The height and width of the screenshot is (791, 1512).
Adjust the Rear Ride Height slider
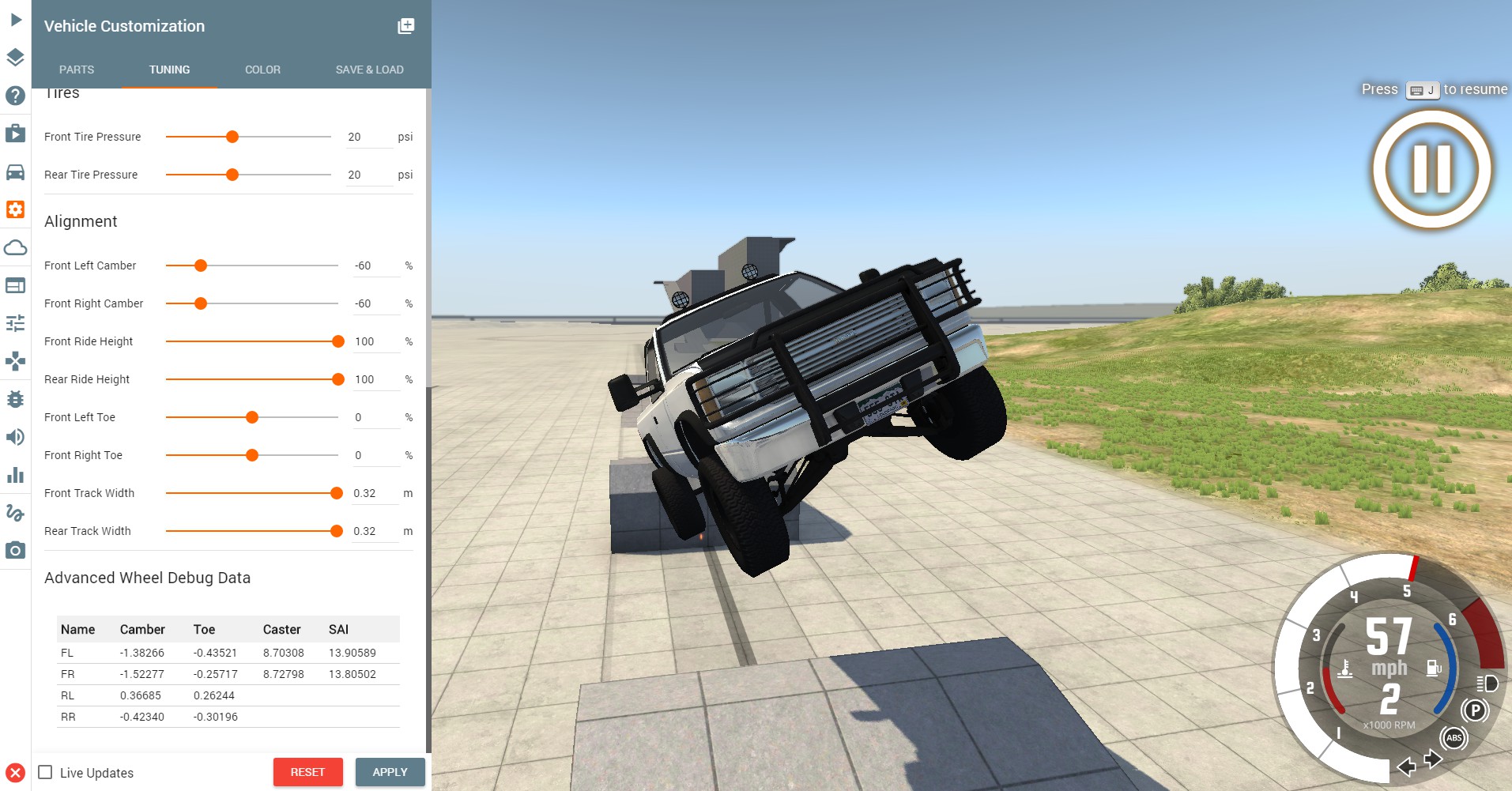[x=252, y=379]
